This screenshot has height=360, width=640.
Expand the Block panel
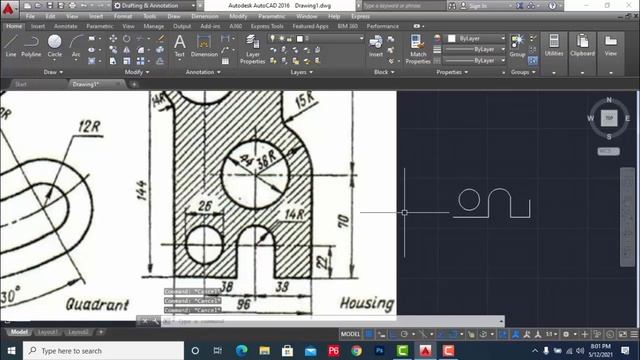coord(384,72)
